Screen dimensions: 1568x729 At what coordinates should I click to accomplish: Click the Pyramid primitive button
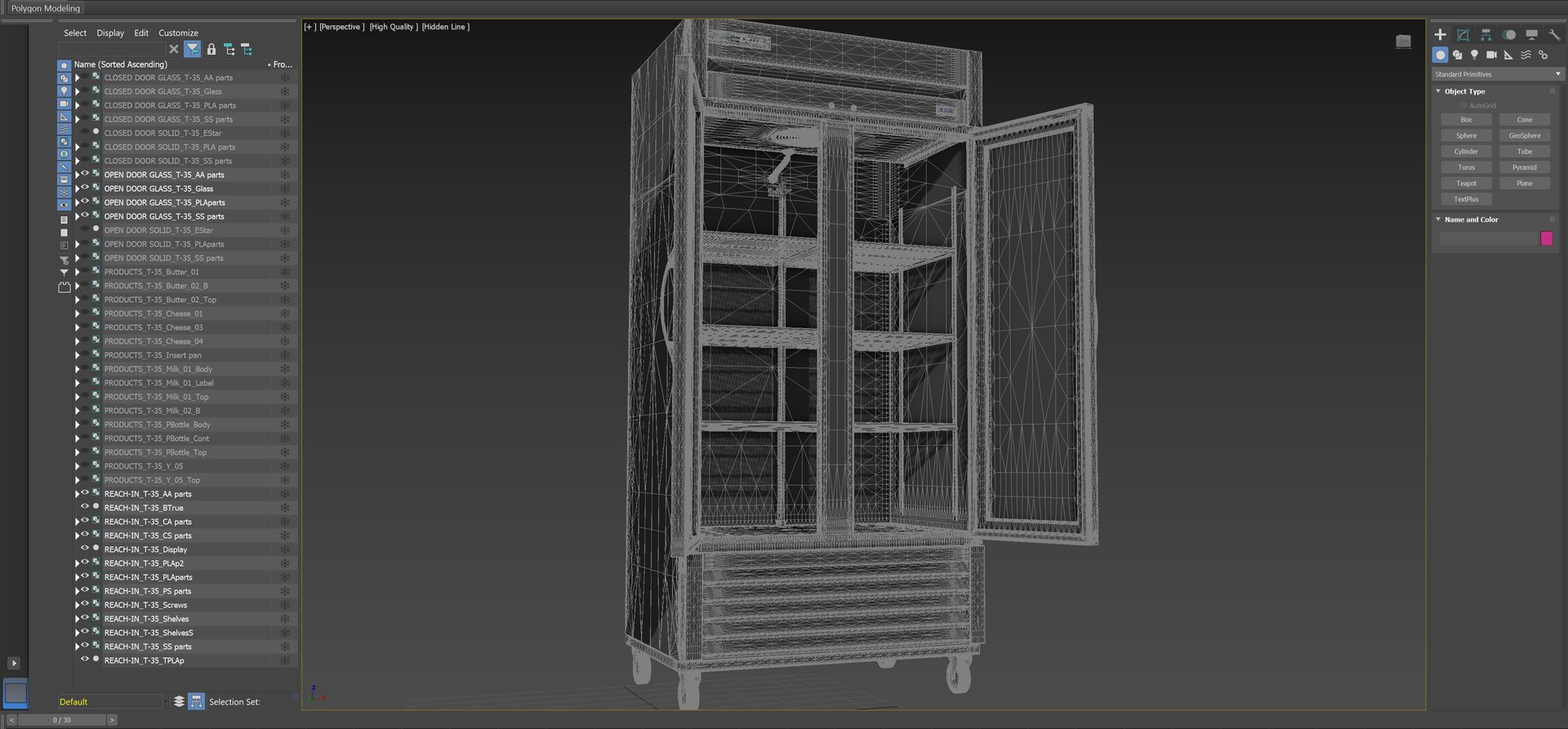[1524, 167]
